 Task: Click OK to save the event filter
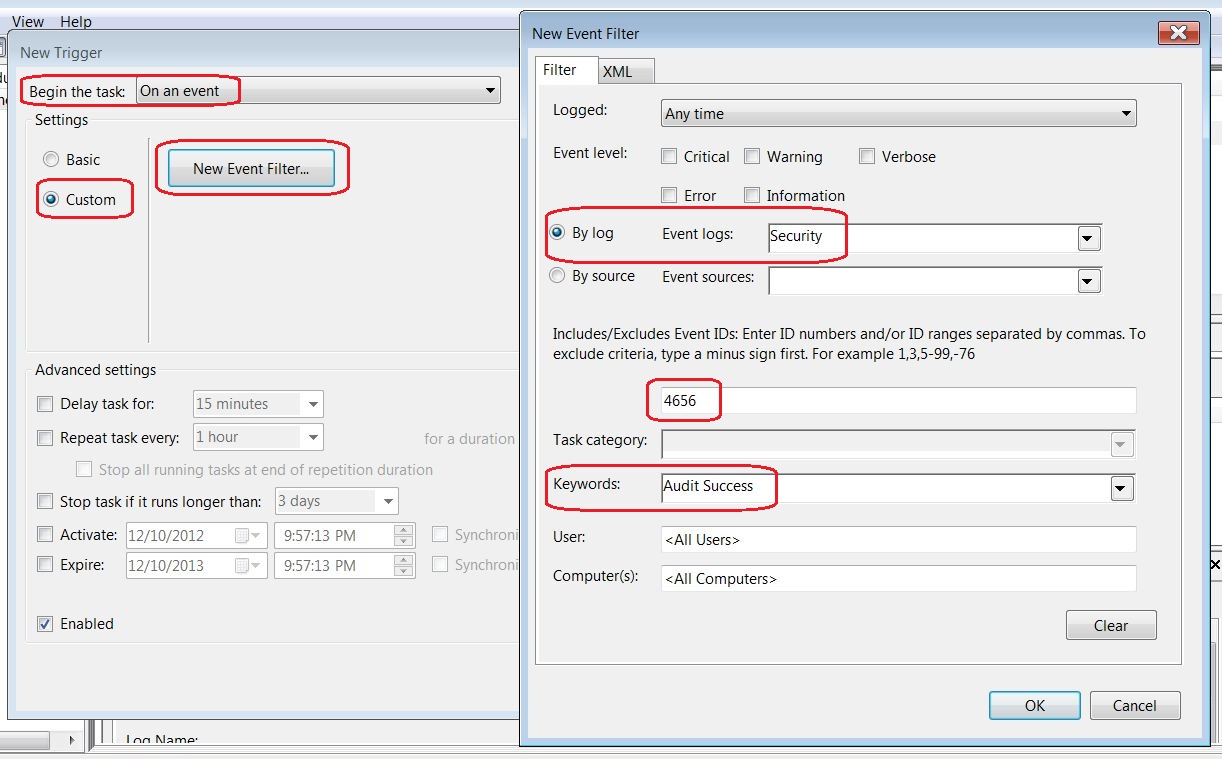[1034, 705]
